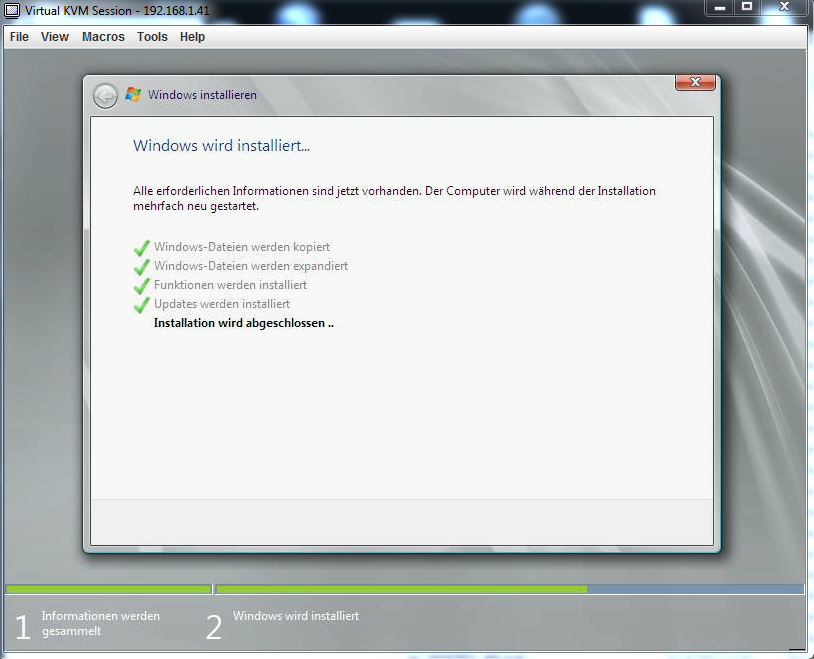
Task: Select text 'Windows-Dateien werden expandiert'
Action: (x=251, y=266)
